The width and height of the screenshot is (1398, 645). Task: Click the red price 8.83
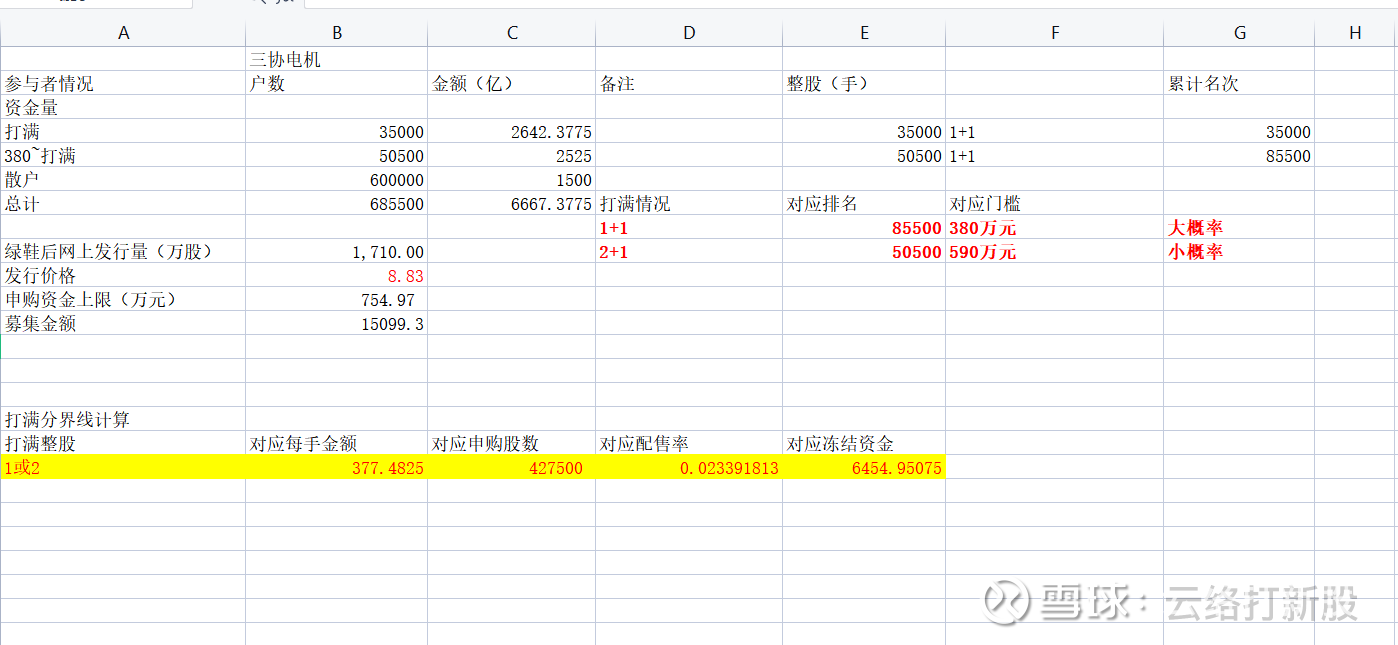(336, 275)
